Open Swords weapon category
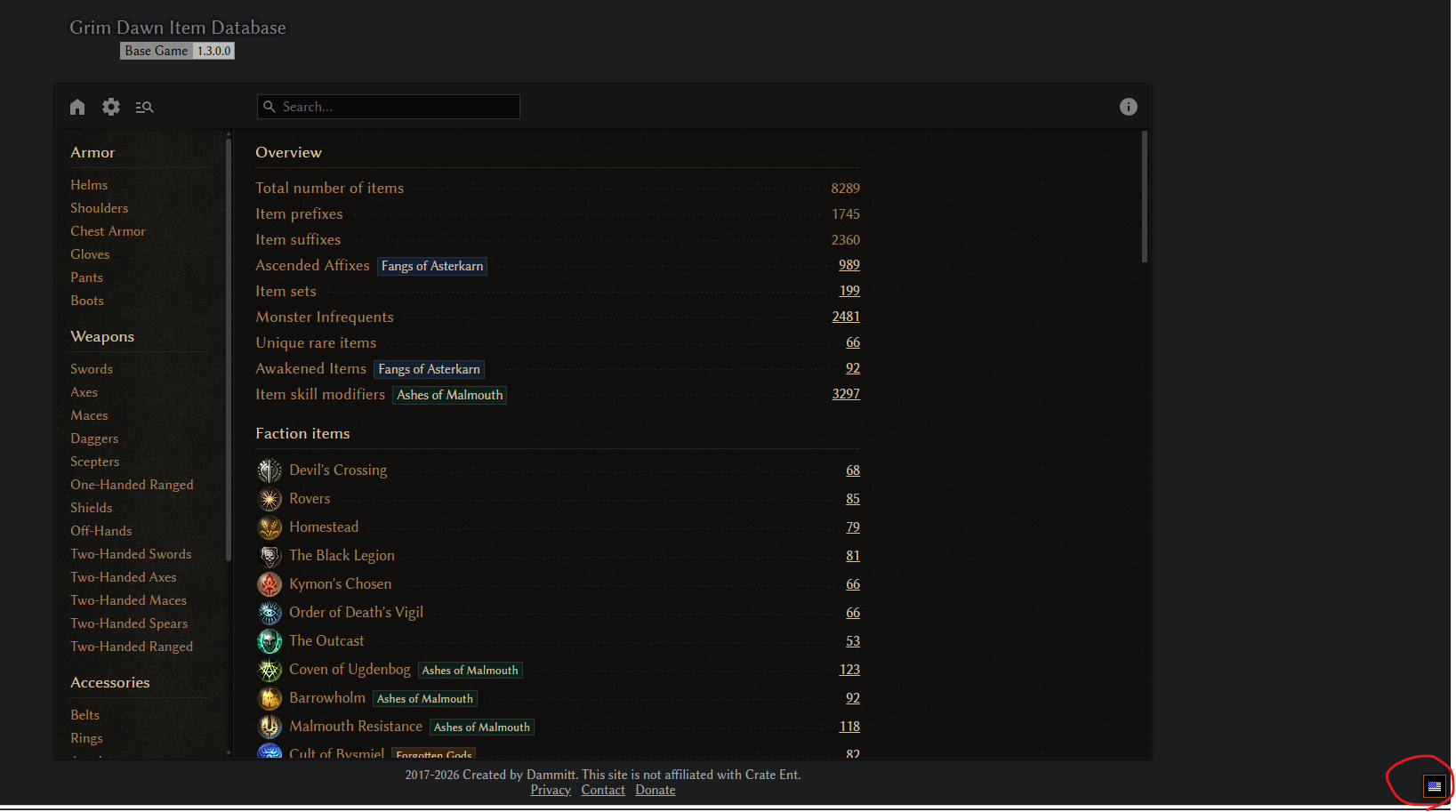Screen dimensions: 1456x812 tap(92, 369)
